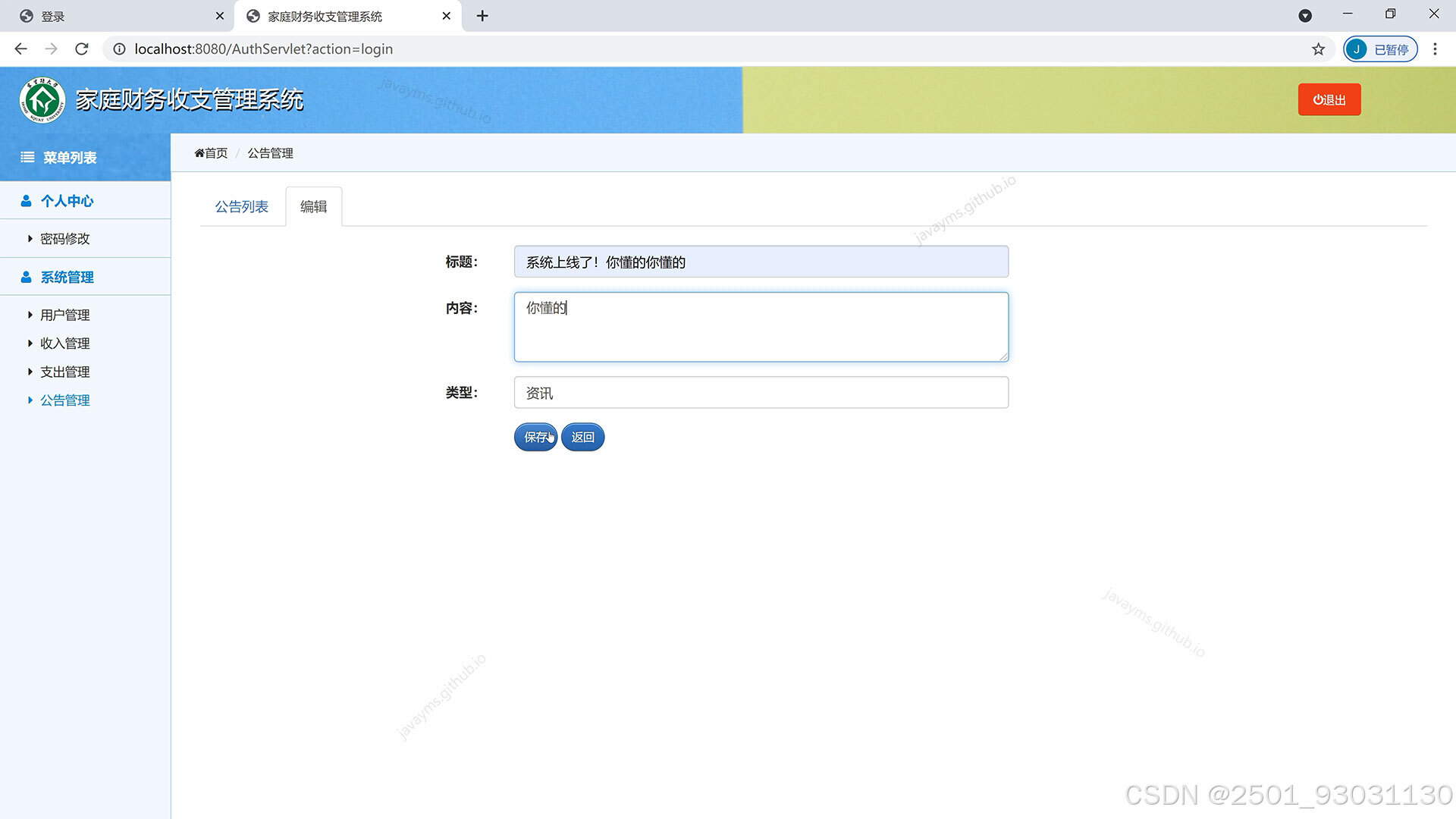1456x819 pixels.
Task: Click the 标题 input field
Action: 761,262
